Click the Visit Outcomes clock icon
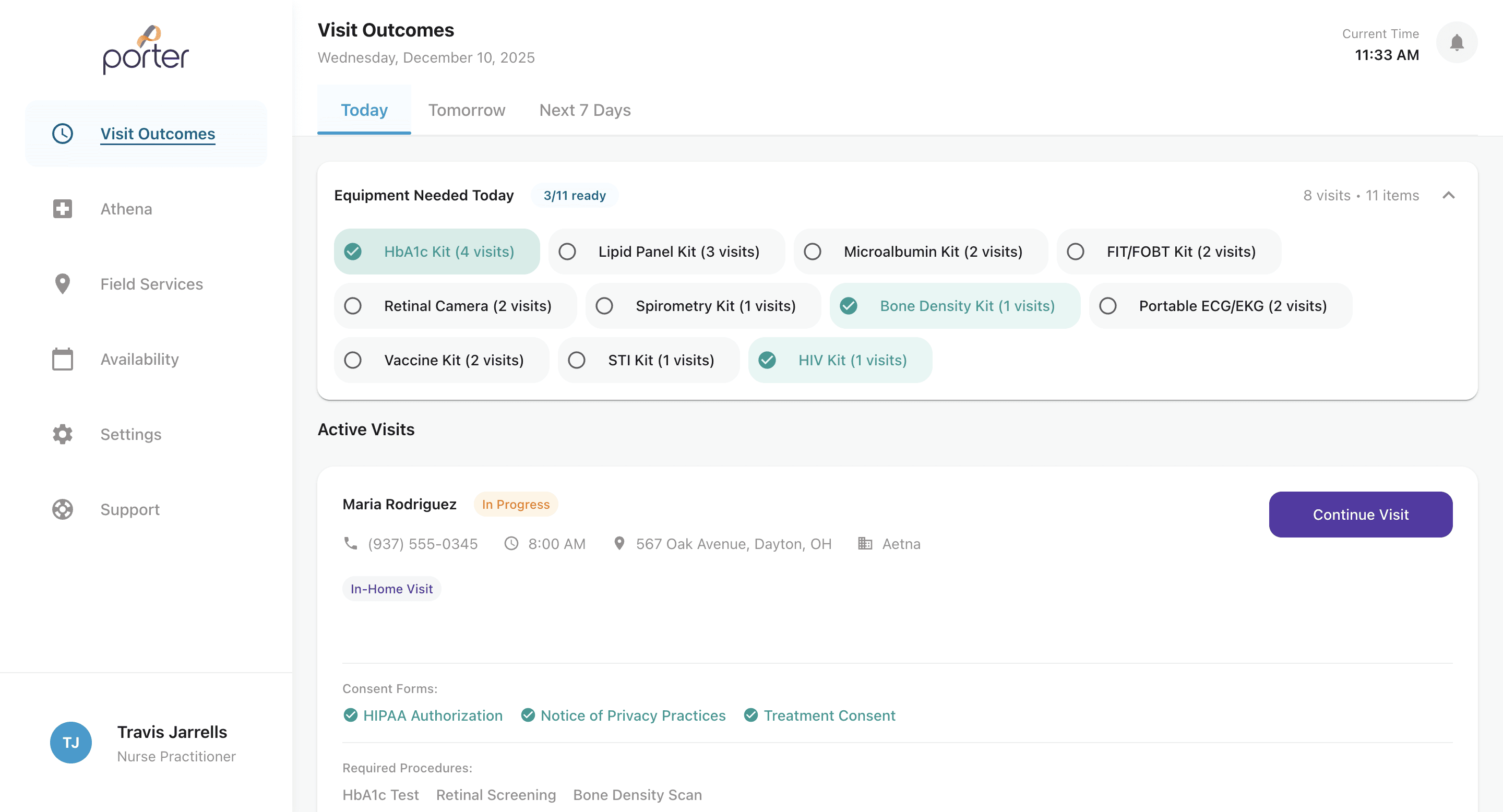The image size is (1503, 812). pos(63,134)
